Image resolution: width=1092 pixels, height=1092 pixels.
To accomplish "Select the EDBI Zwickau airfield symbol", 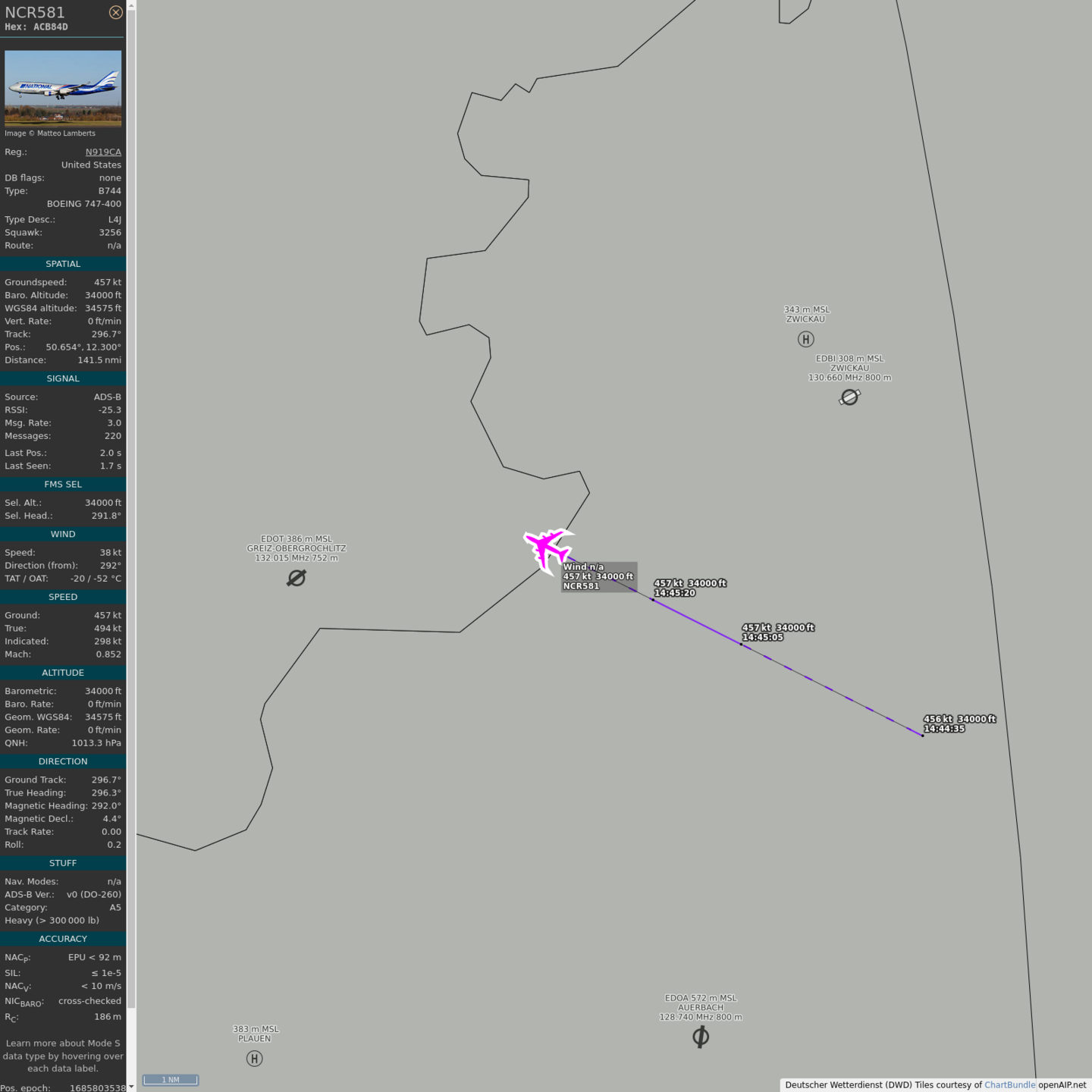I will (849, 397).
